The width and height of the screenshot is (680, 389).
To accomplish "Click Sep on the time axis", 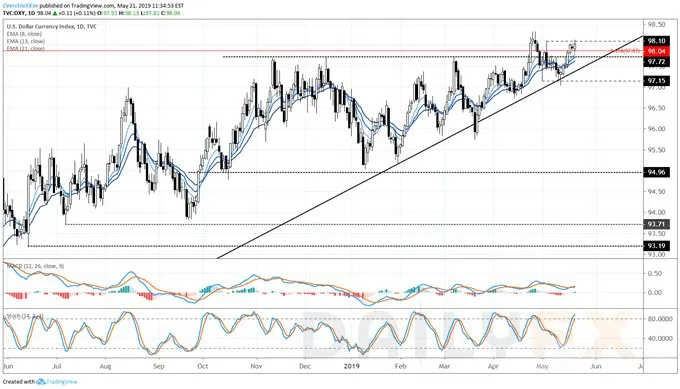I will click(159, 366).
